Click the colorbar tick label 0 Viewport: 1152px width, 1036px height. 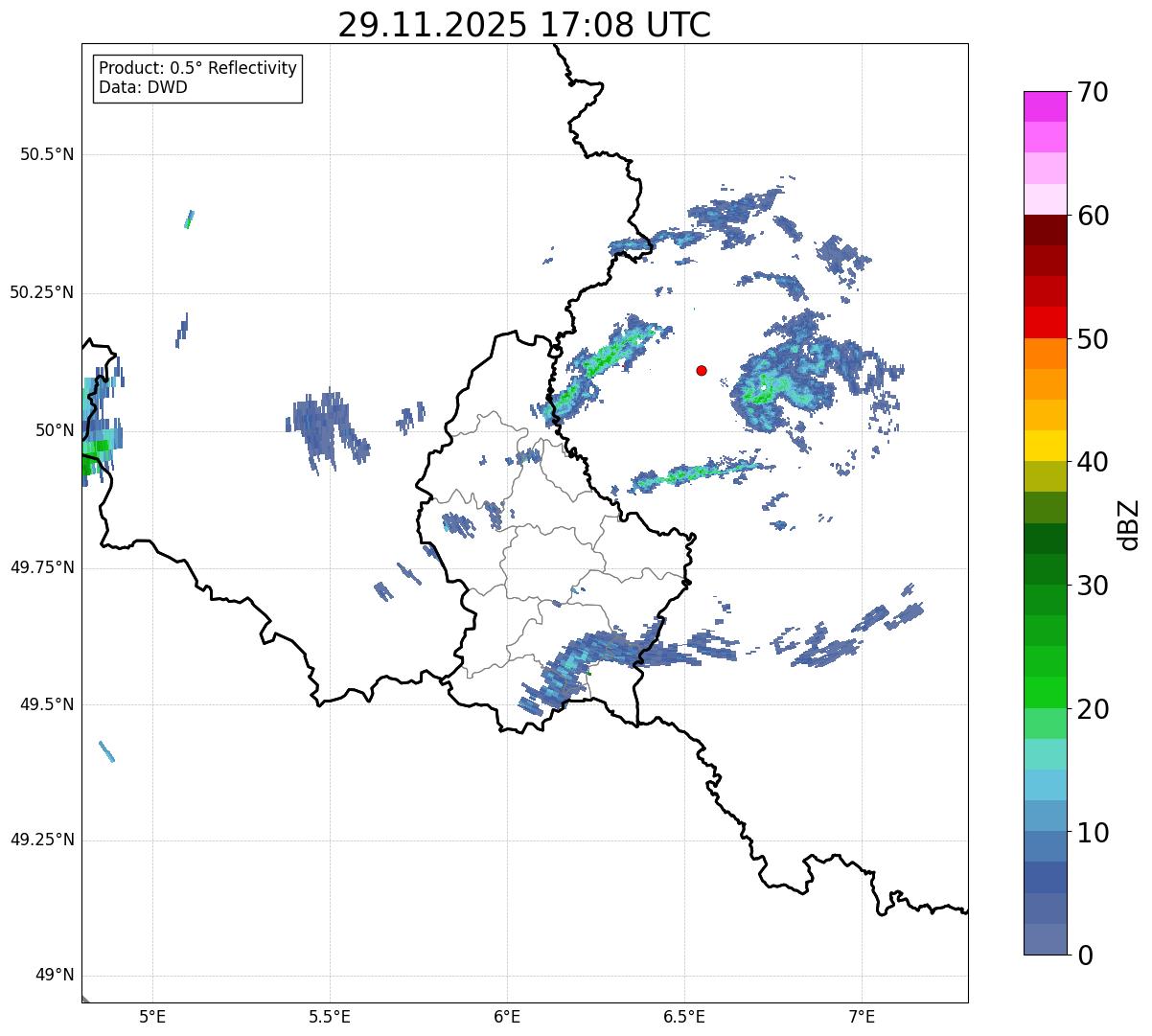(x=1085, y=955)
